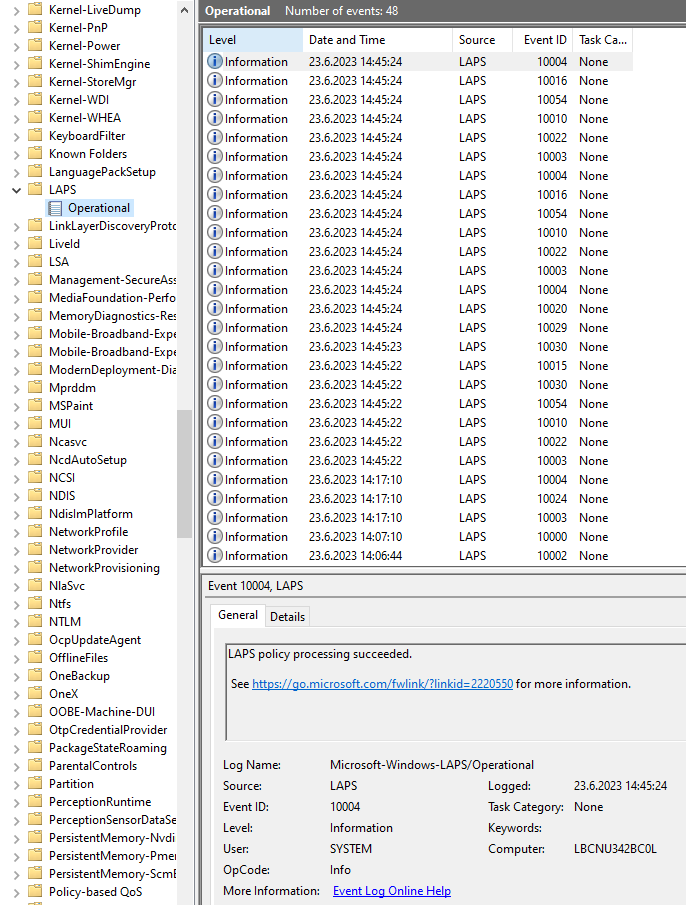Sort events by Event ID header

pyautogui.click(x=542, y=40)
